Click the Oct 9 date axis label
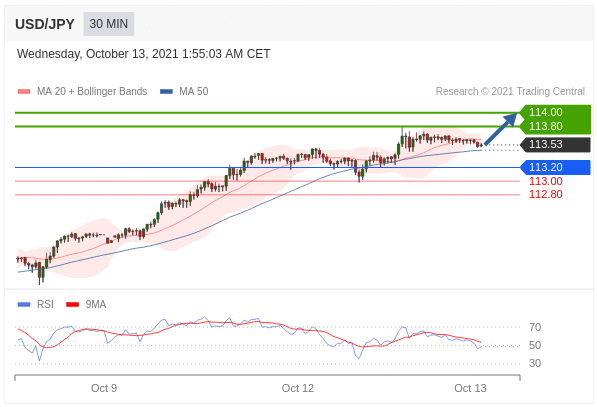597x407 pixels. pyautogui.click(x=104, y=388)
